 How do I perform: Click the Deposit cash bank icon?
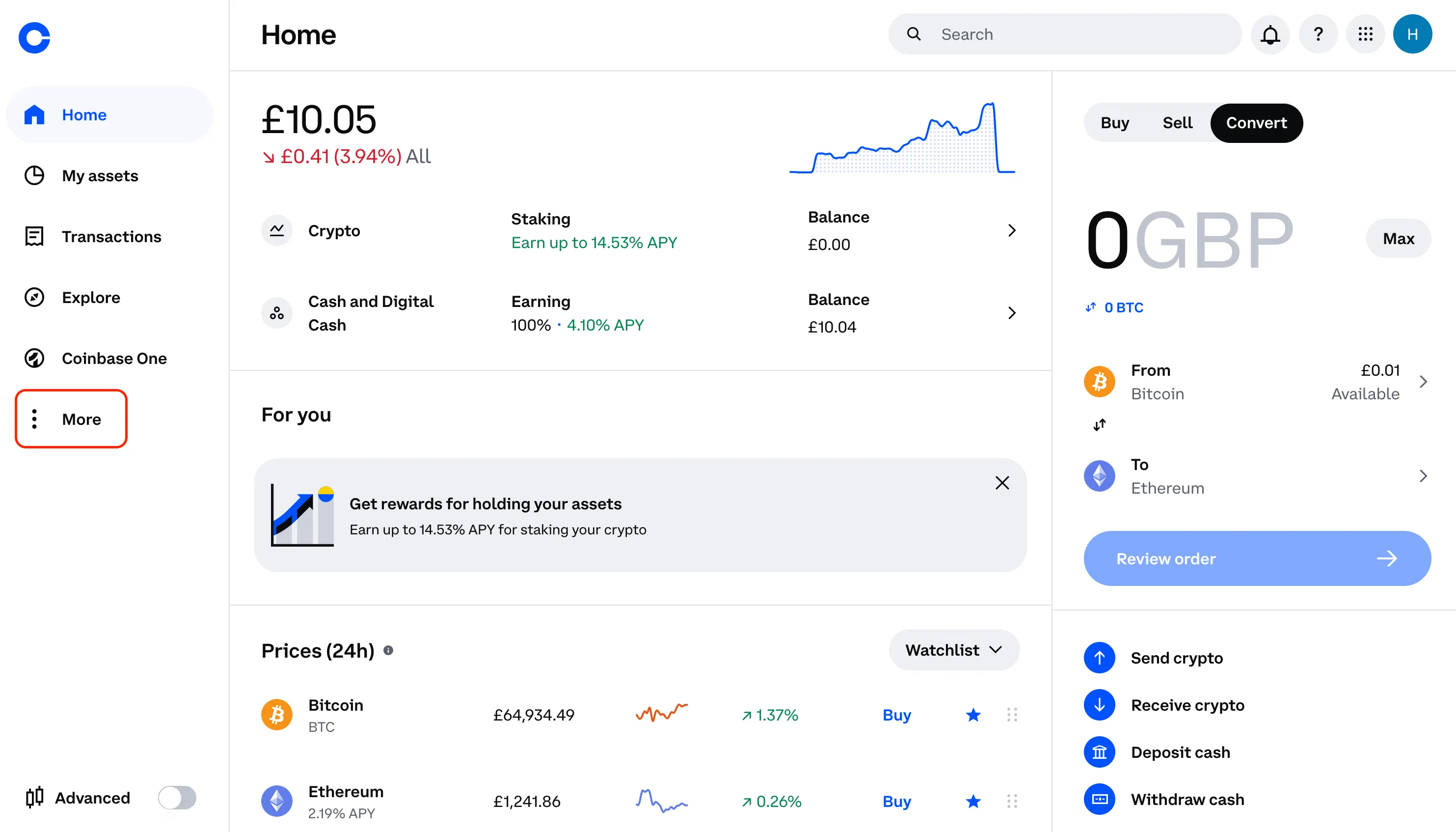1099,752
